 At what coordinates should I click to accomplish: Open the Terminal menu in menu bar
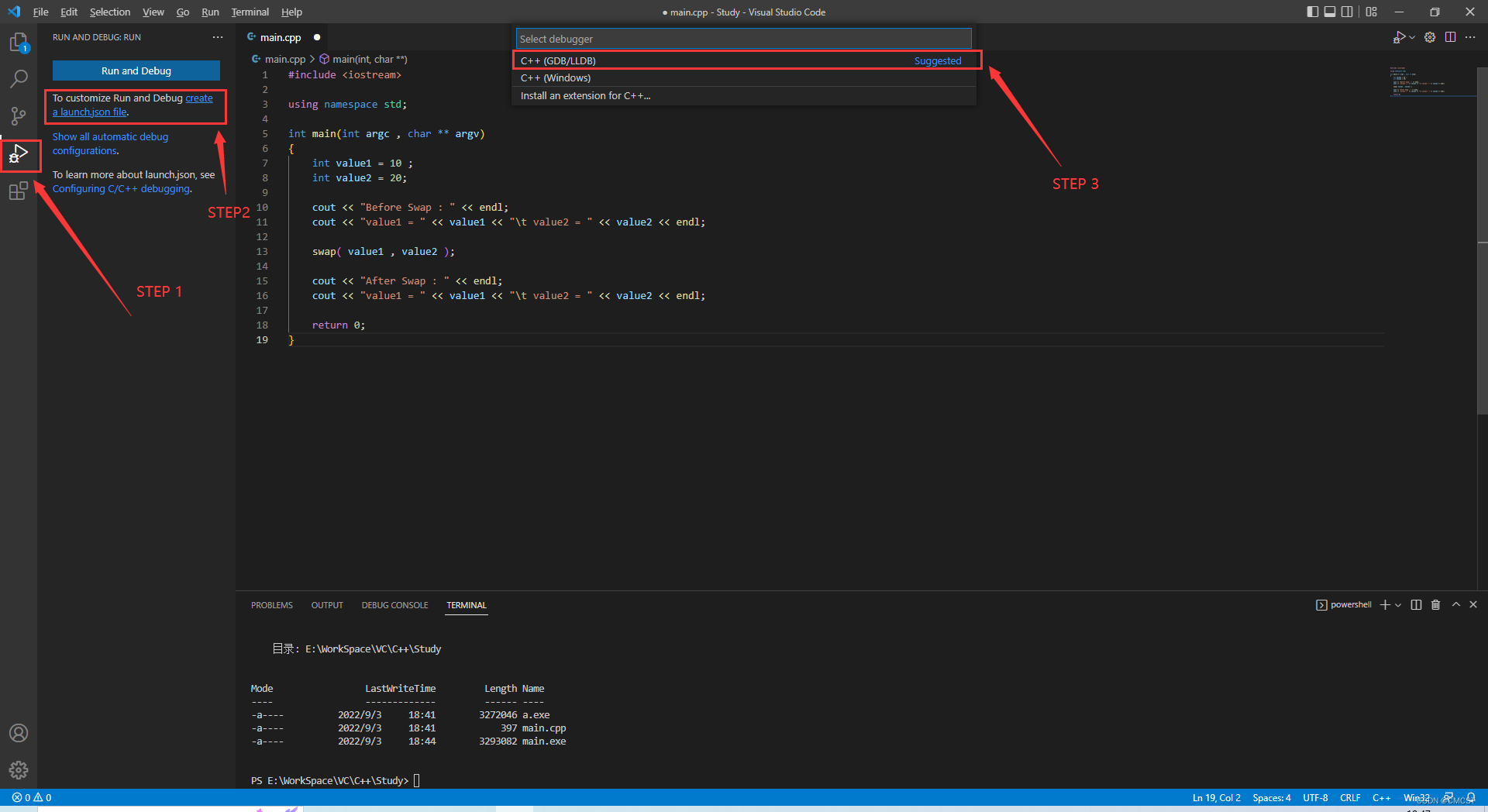[x=250, y=12]
